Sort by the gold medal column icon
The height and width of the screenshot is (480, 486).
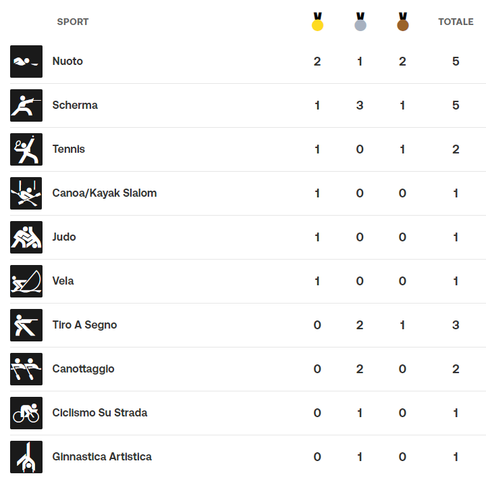coord(317,22)
